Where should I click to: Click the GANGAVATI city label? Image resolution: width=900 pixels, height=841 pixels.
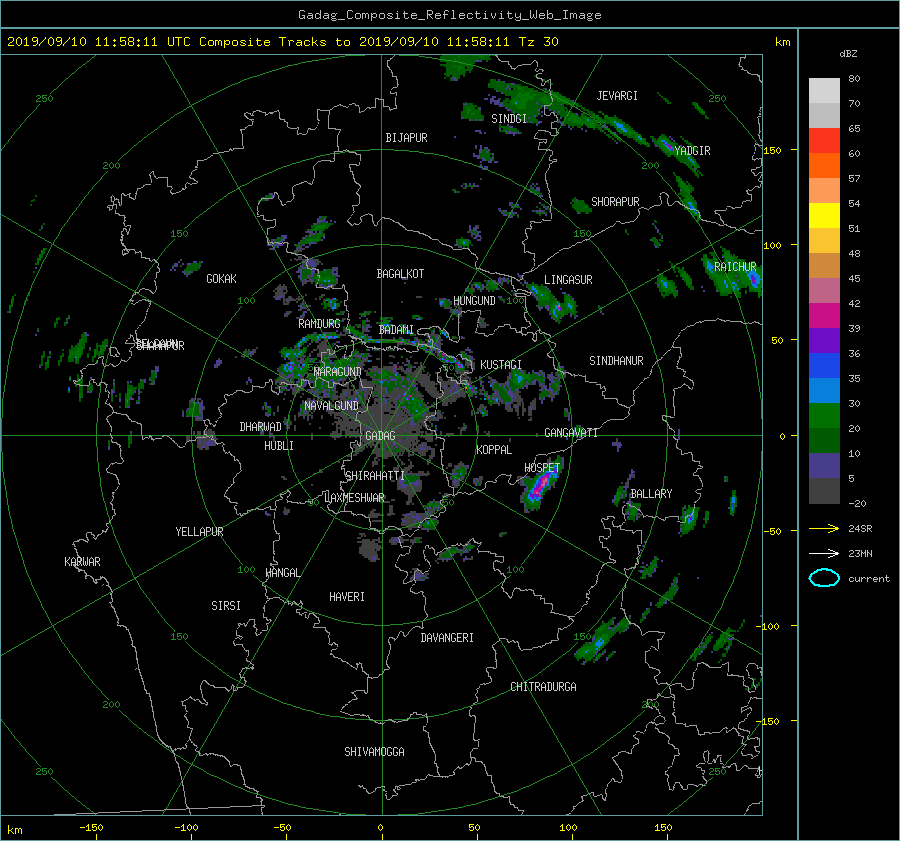571,433
